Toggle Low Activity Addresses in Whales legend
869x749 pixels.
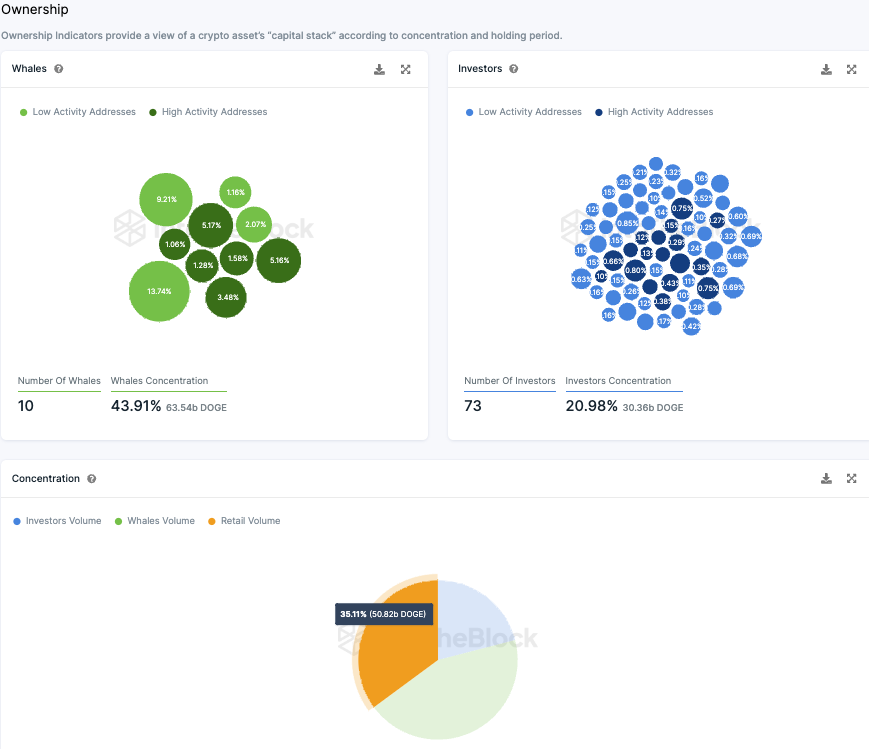pyautogui.click(x=78, y=112)
